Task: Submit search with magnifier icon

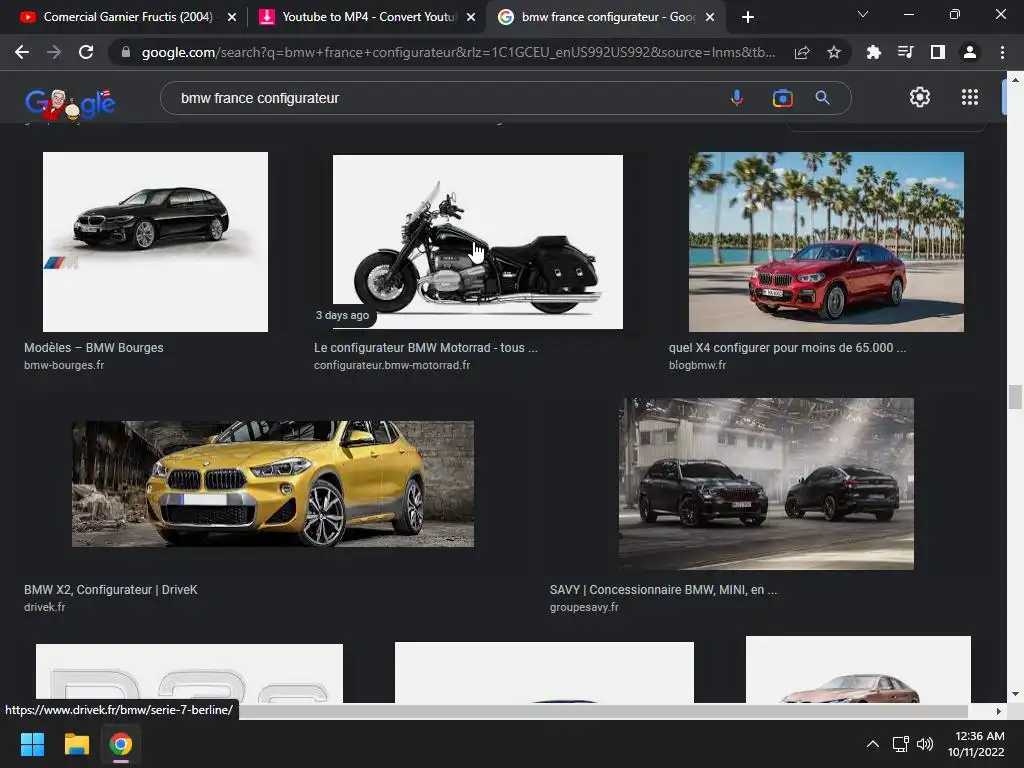Action: point(822,98)
